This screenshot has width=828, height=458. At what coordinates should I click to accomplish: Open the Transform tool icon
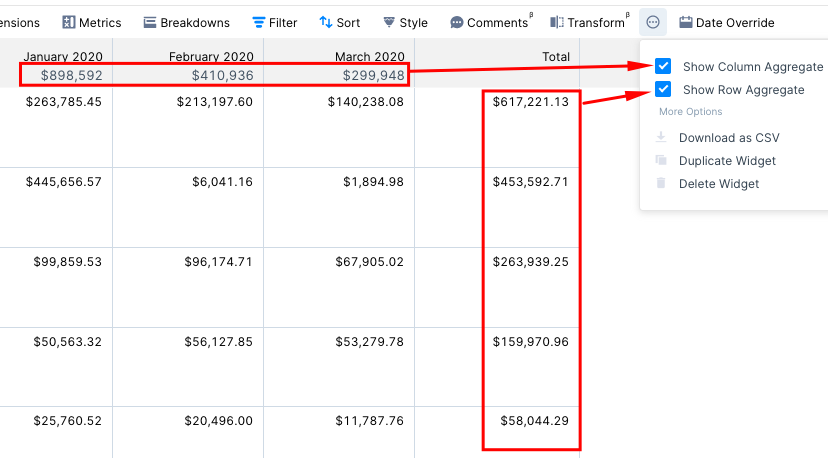[557, 22]
